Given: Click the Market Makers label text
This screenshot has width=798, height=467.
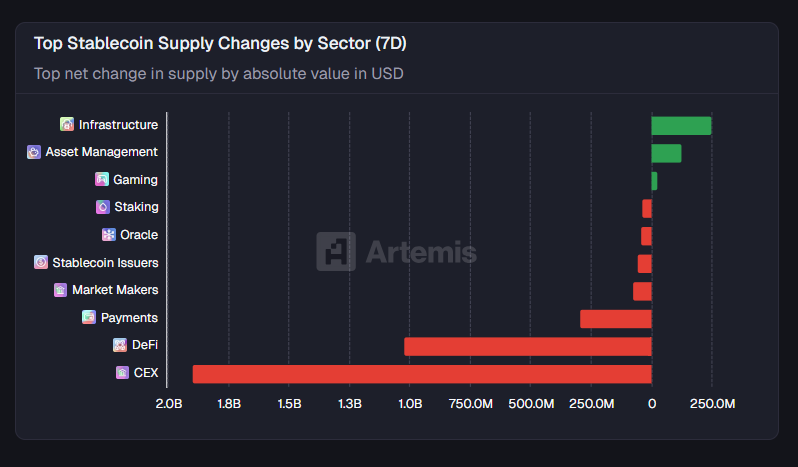Looking at the screenshot, I should (x=115, y=290).
